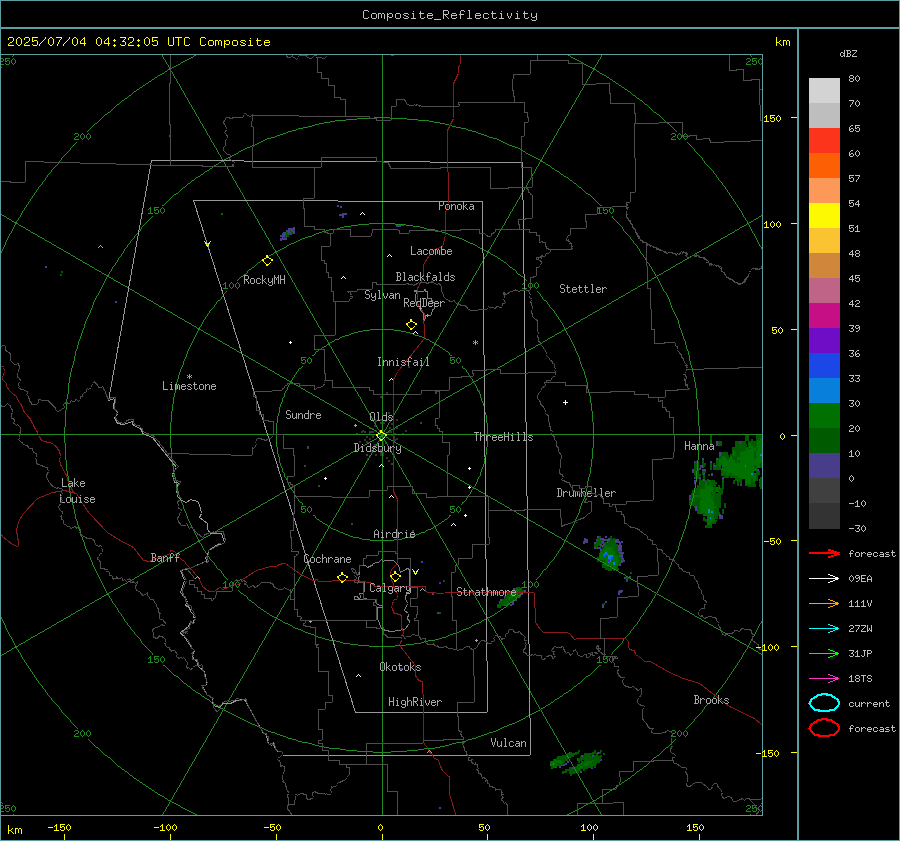Click the km label in the bottom-left corner
Image resolution: width=900 pixels, height=841 pixels.
14,830
